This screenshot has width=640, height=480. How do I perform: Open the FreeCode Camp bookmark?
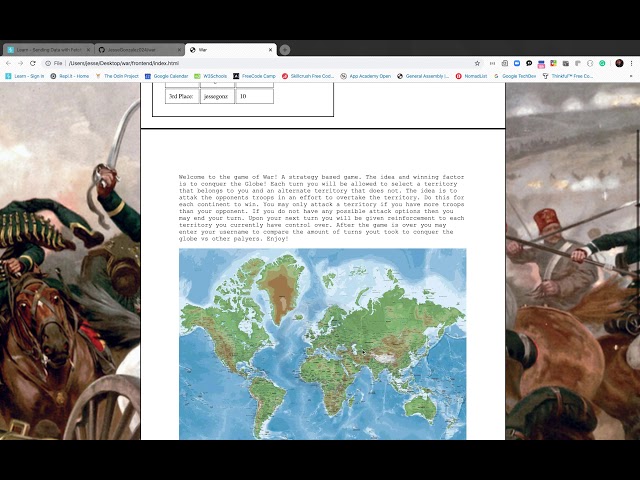255,76
